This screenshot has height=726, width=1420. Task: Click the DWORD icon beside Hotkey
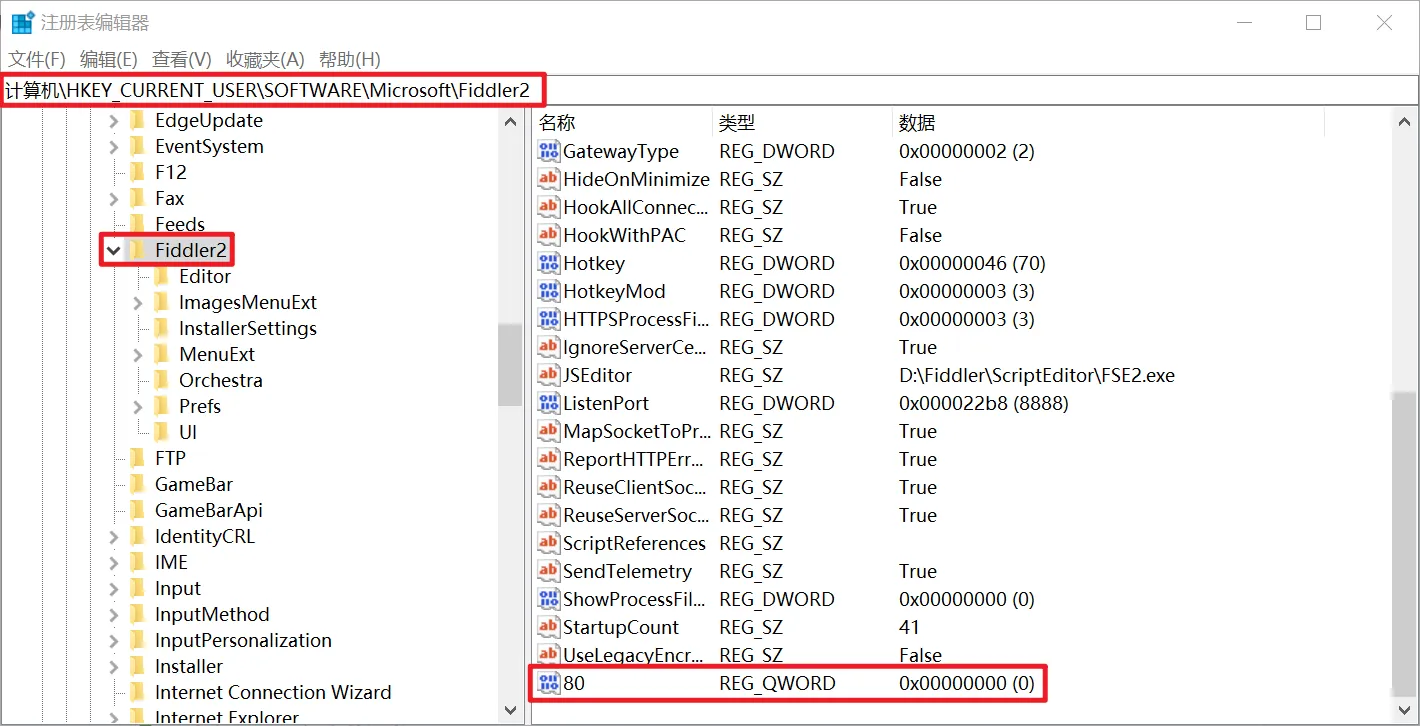548,263
